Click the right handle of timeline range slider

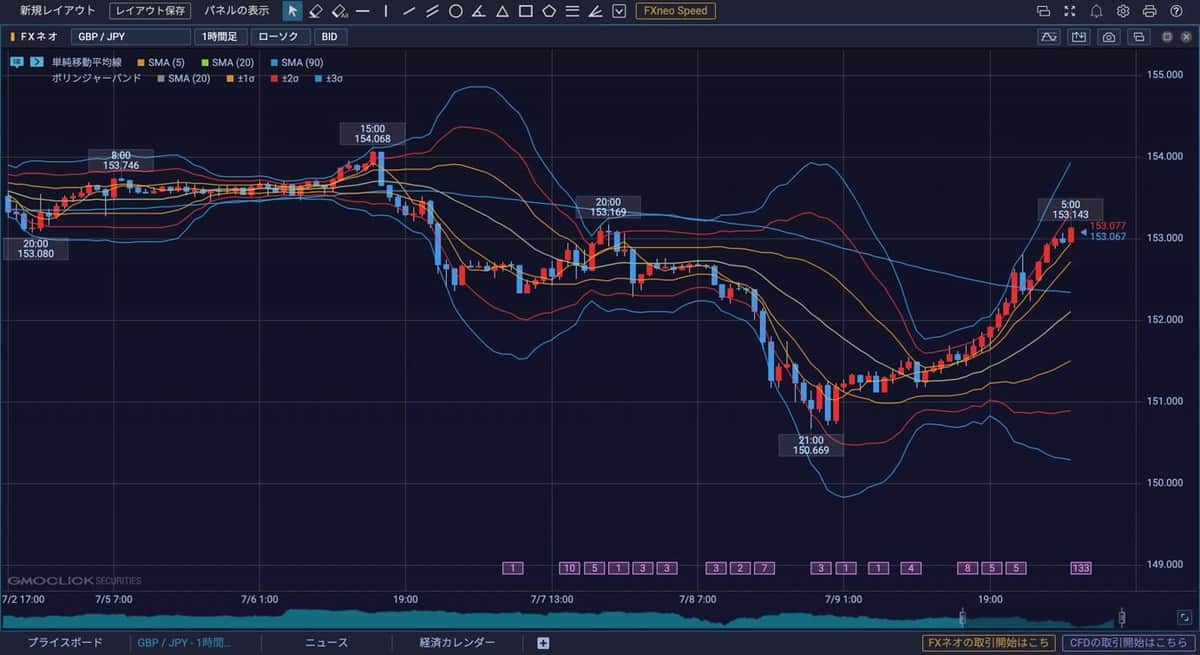(x=1122, y=617)
